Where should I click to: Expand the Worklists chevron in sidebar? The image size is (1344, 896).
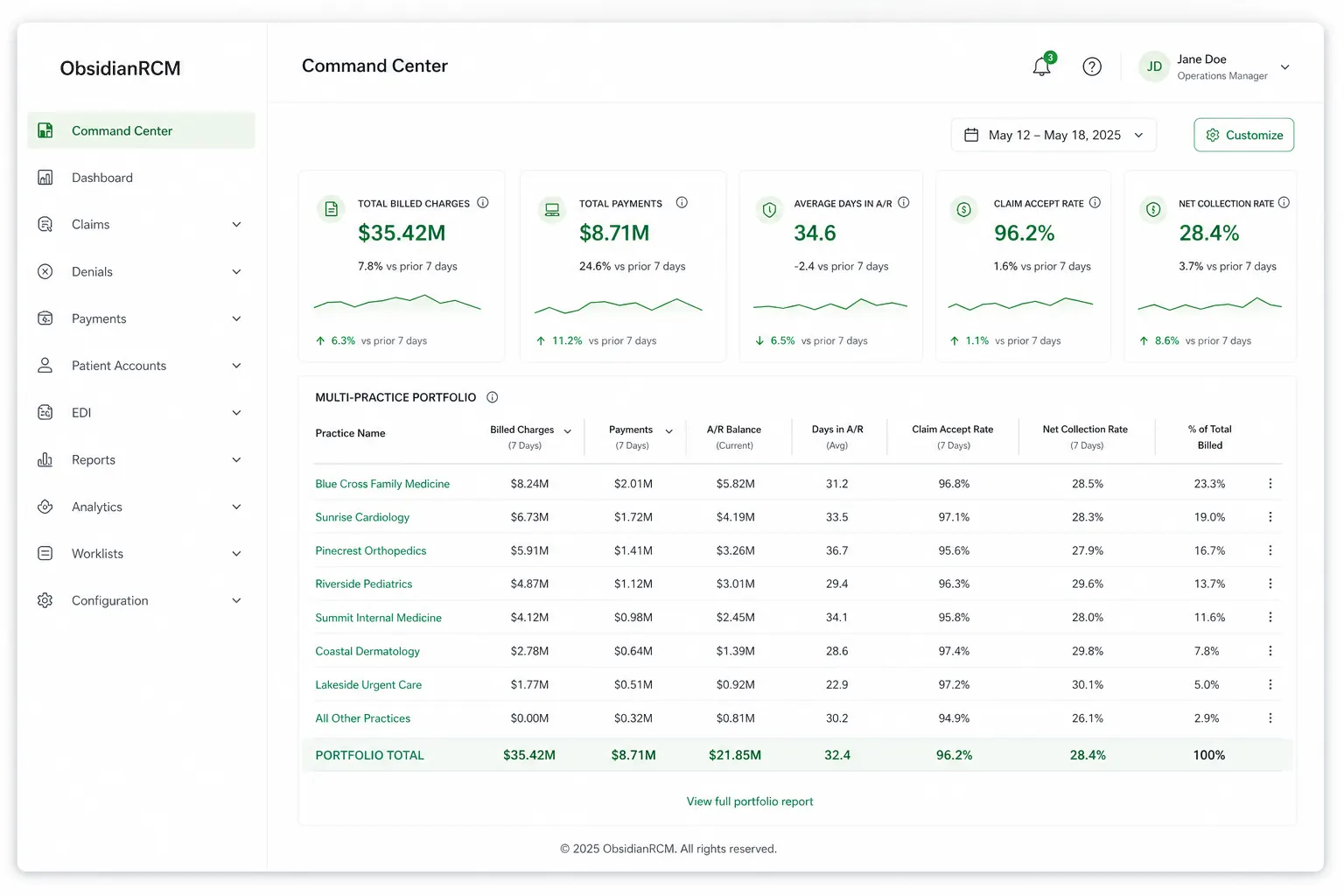coord(236,554)
